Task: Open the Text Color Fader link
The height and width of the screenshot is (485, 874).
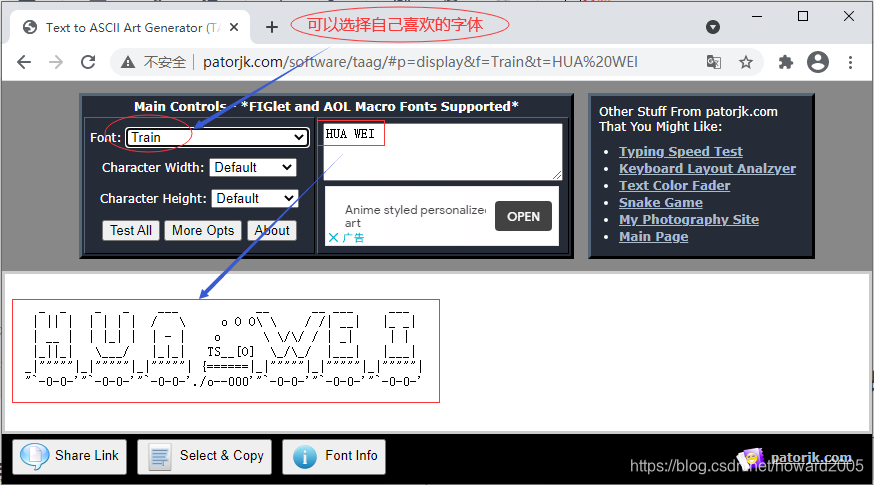Action: click(674, 186)
